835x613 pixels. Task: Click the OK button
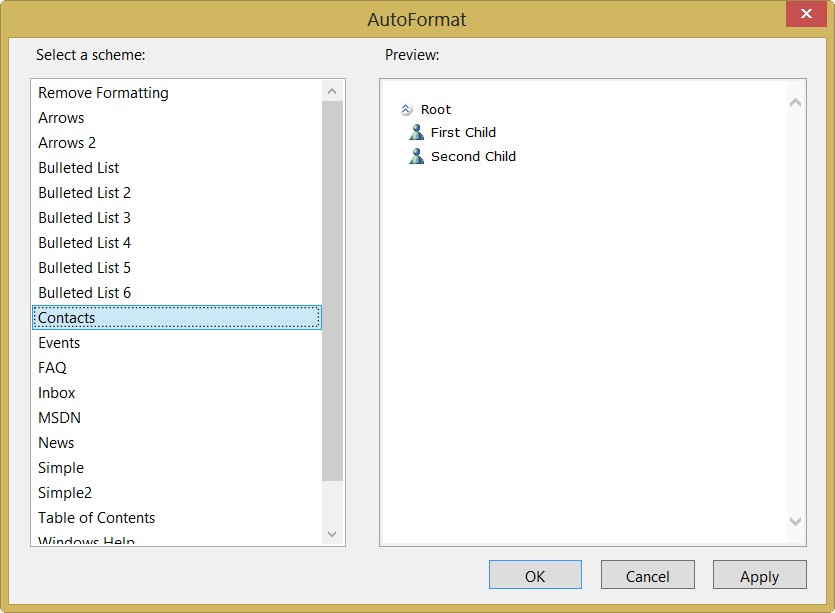tap(535, 575)
